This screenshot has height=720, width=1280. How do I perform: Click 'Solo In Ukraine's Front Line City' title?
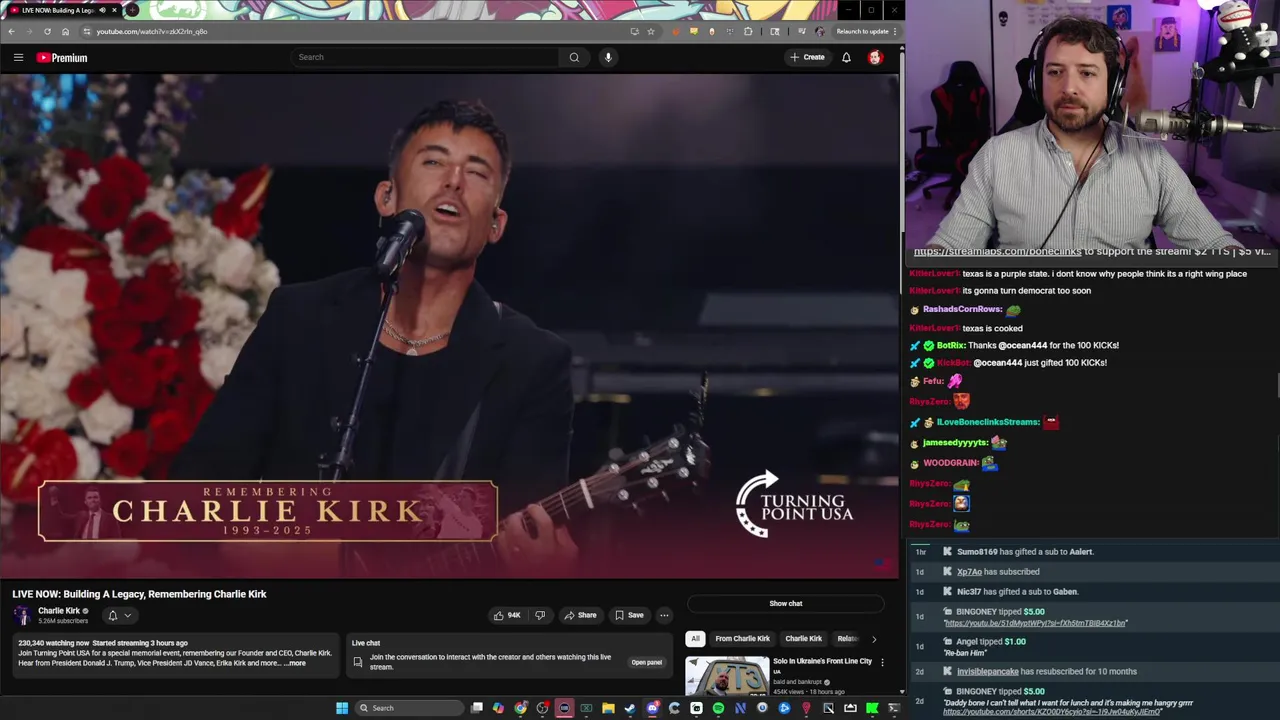(x=822, y=661)
